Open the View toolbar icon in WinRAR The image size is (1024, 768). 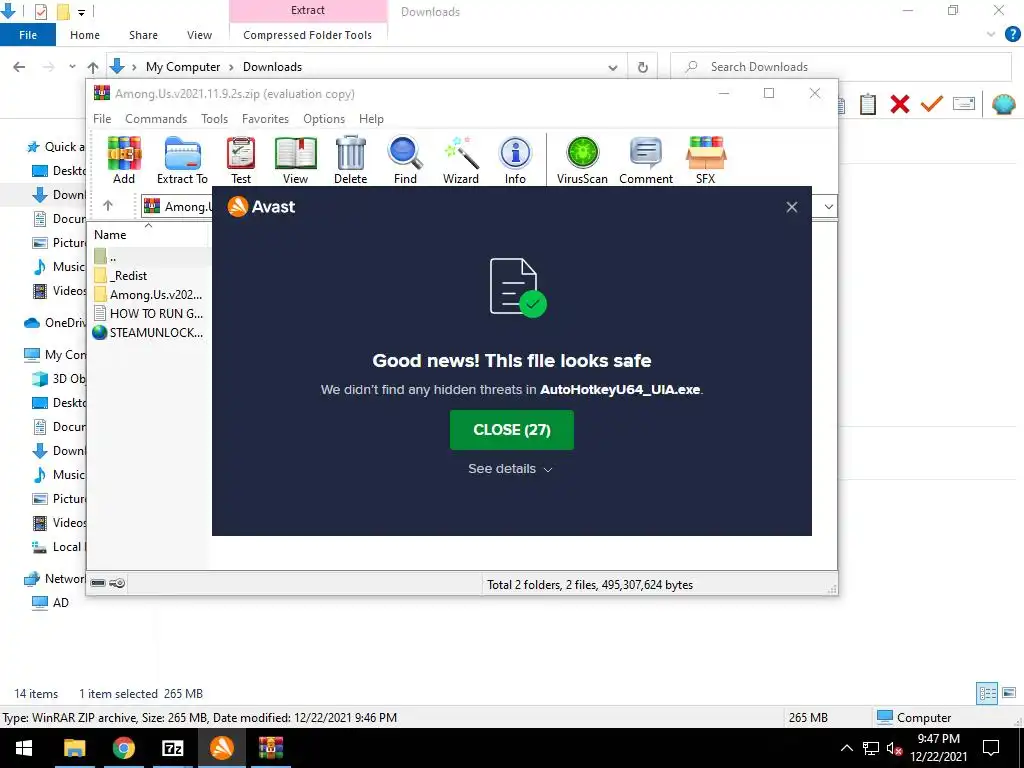[x=295, y=161]
